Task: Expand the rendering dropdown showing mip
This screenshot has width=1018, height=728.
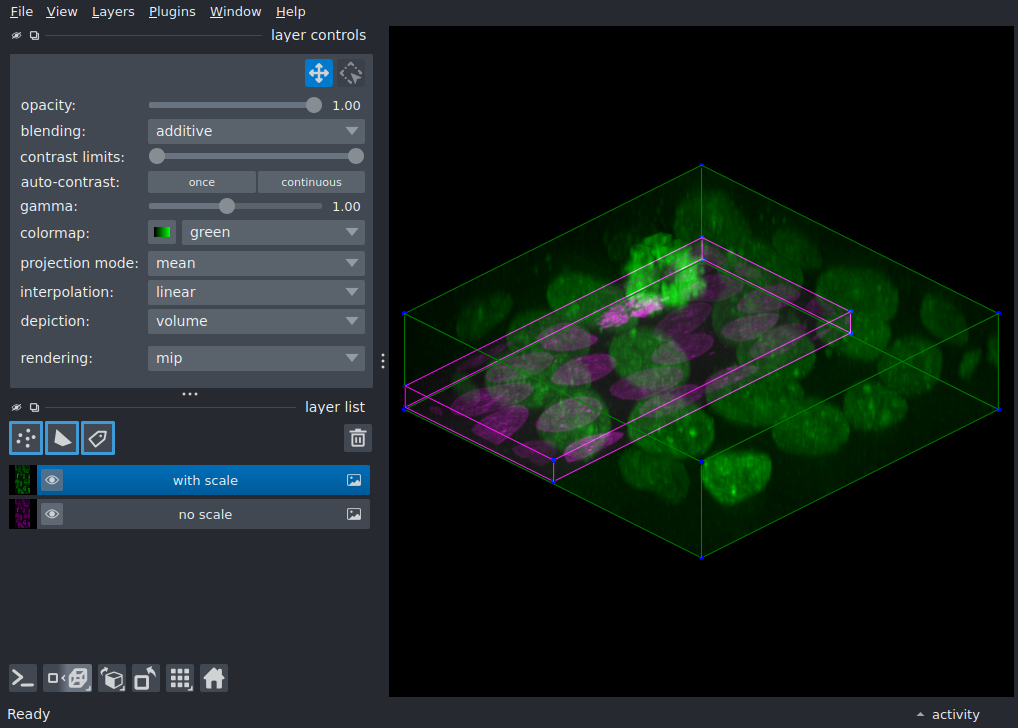Action: click(x=256, y=358)
